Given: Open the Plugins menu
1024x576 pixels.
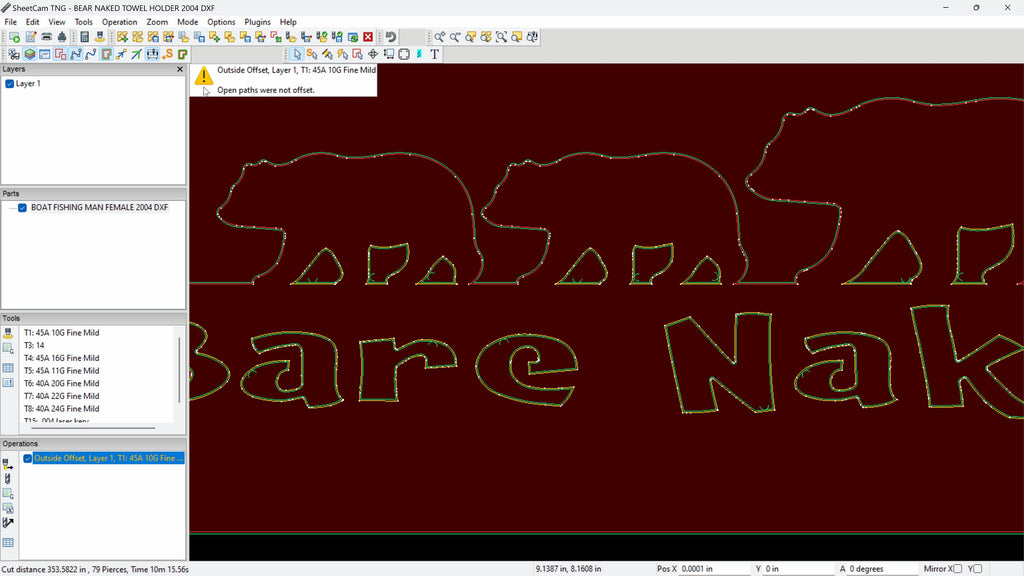Looking at the screenshot, I should (257, 22).
